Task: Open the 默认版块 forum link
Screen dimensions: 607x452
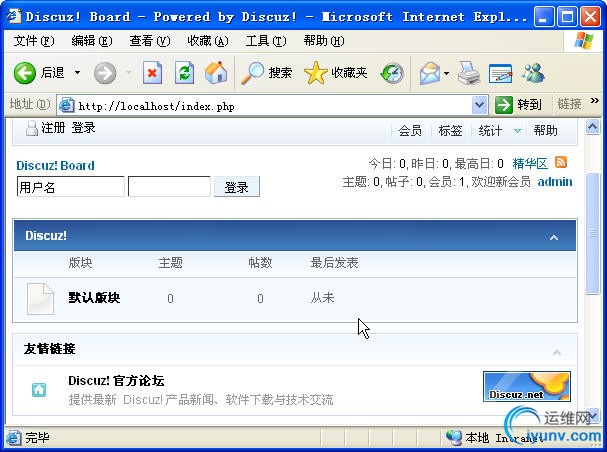Action: click(94, 298)
